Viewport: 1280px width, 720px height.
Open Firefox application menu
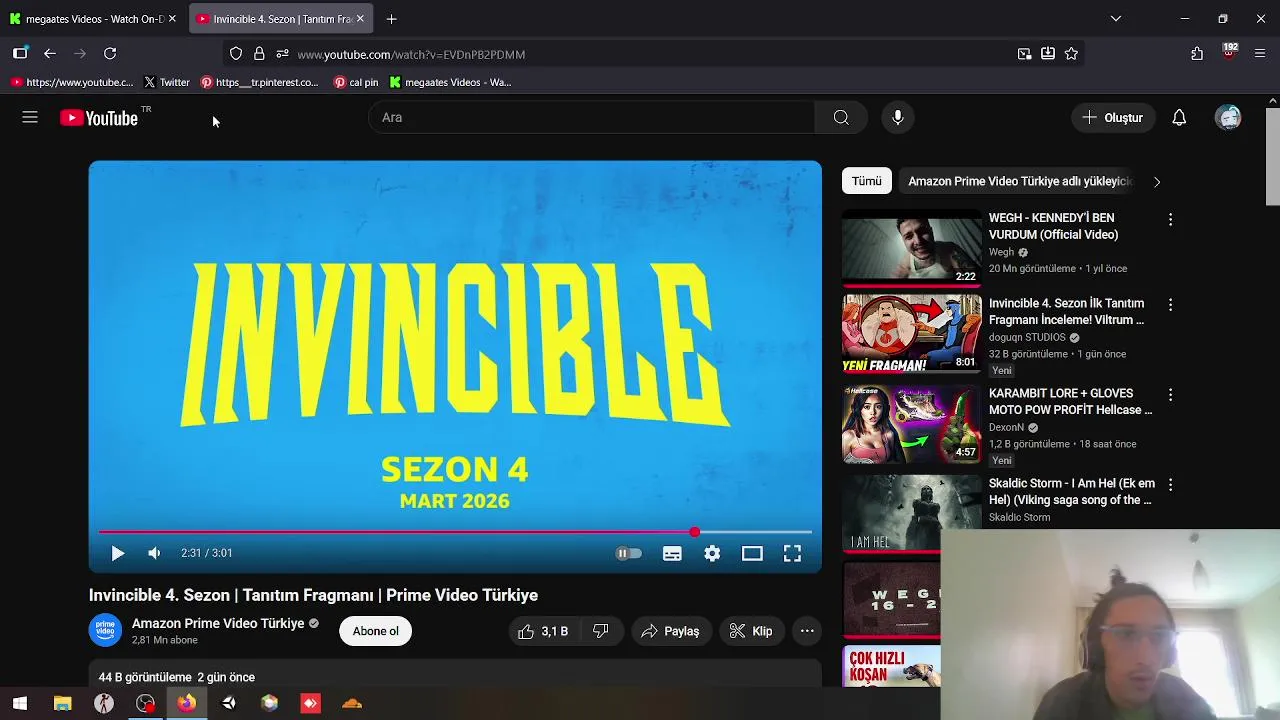1260,54
